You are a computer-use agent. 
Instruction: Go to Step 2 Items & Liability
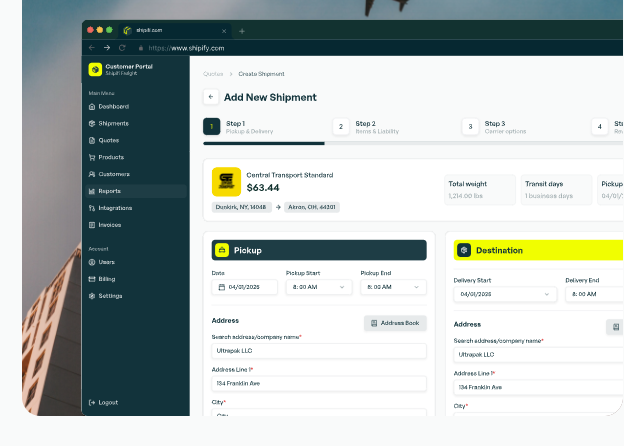tap(368, 127)
